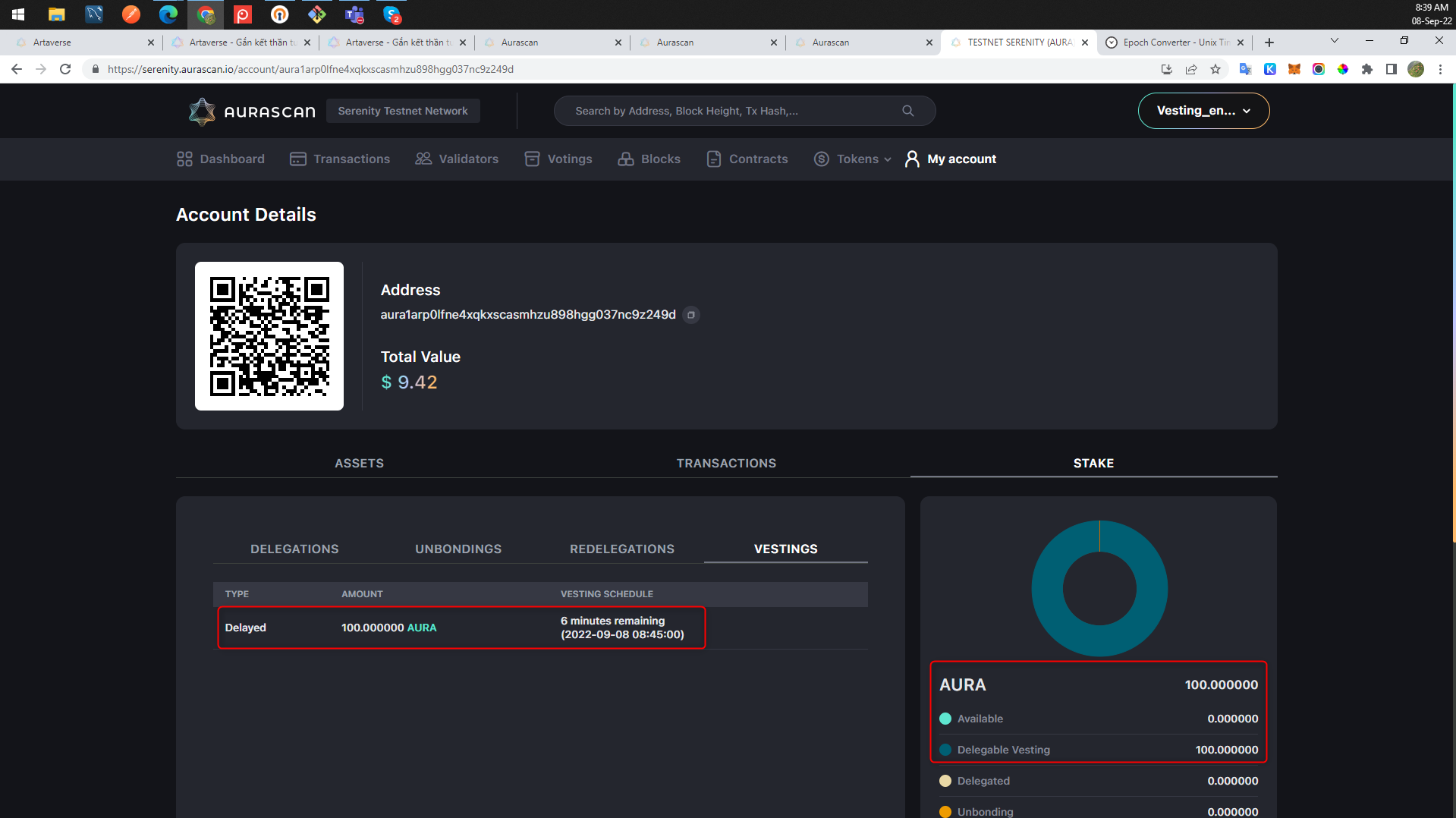Launch Microsoft Teams from the taskbar
Viewport: 1456px width, 818px height.
point(354,14)
